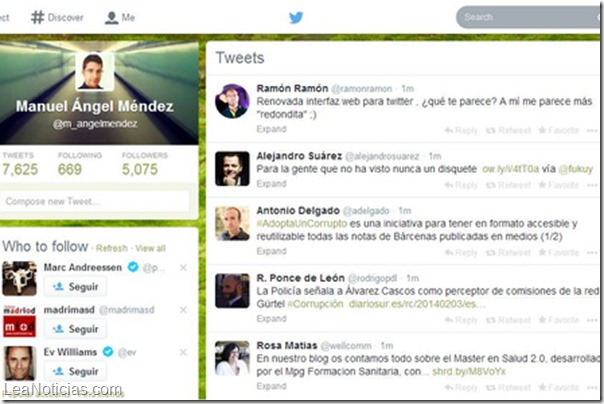Focus the Search field
The image size is (604, 404).
530,17
